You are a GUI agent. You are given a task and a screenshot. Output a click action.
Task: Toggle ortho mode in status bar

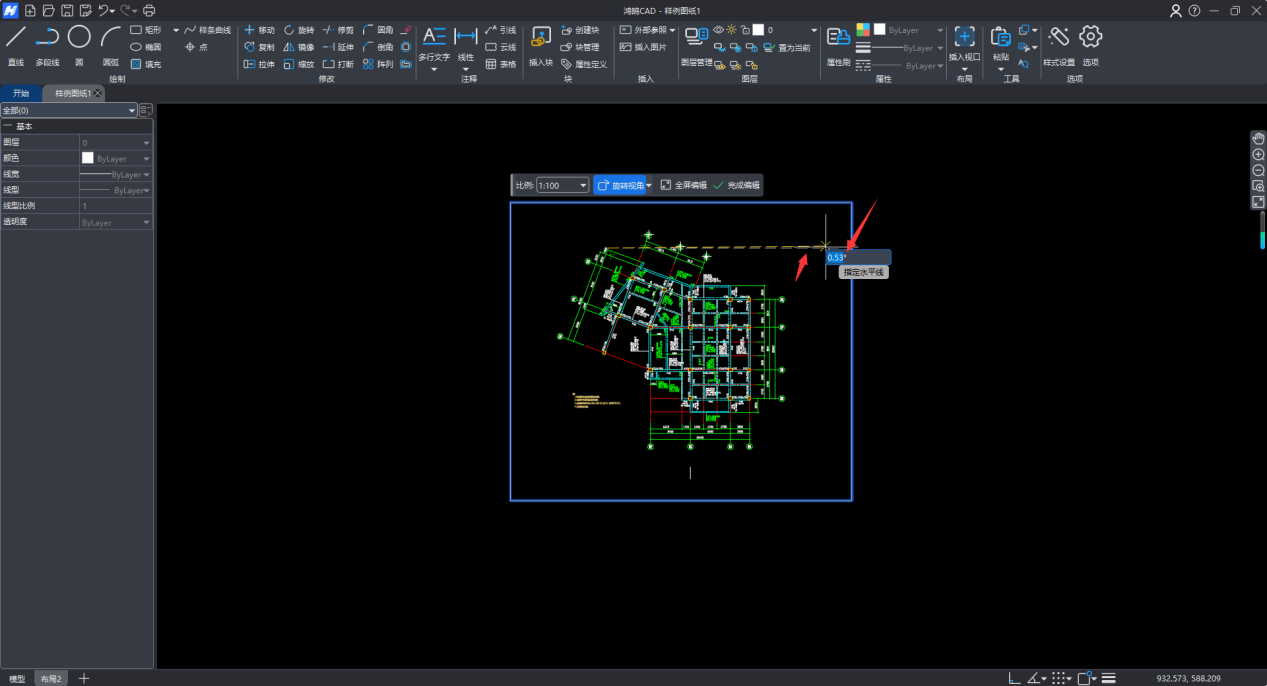[1015, 678]
